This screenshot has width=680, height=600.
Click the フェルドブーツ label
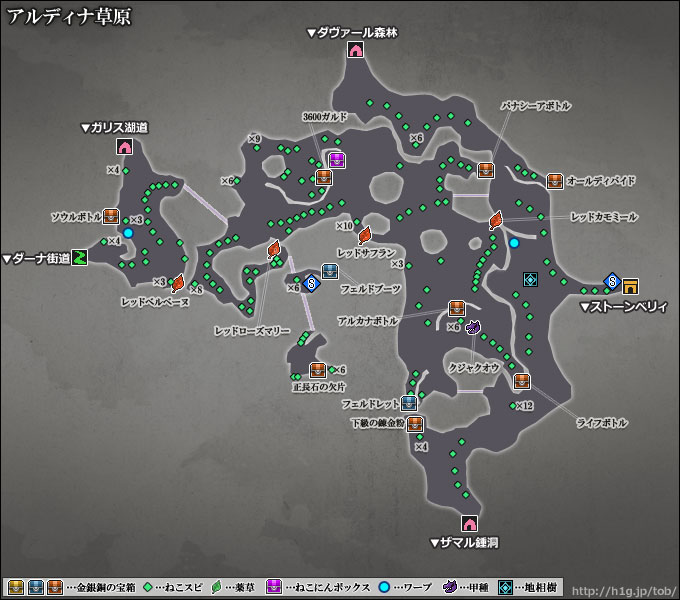point(370,289)
